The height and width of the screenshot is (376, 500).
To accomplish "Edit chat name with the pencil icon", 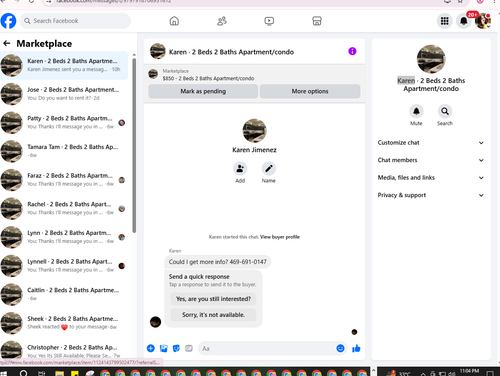I will pyautogui.click(x=269, y=169).
